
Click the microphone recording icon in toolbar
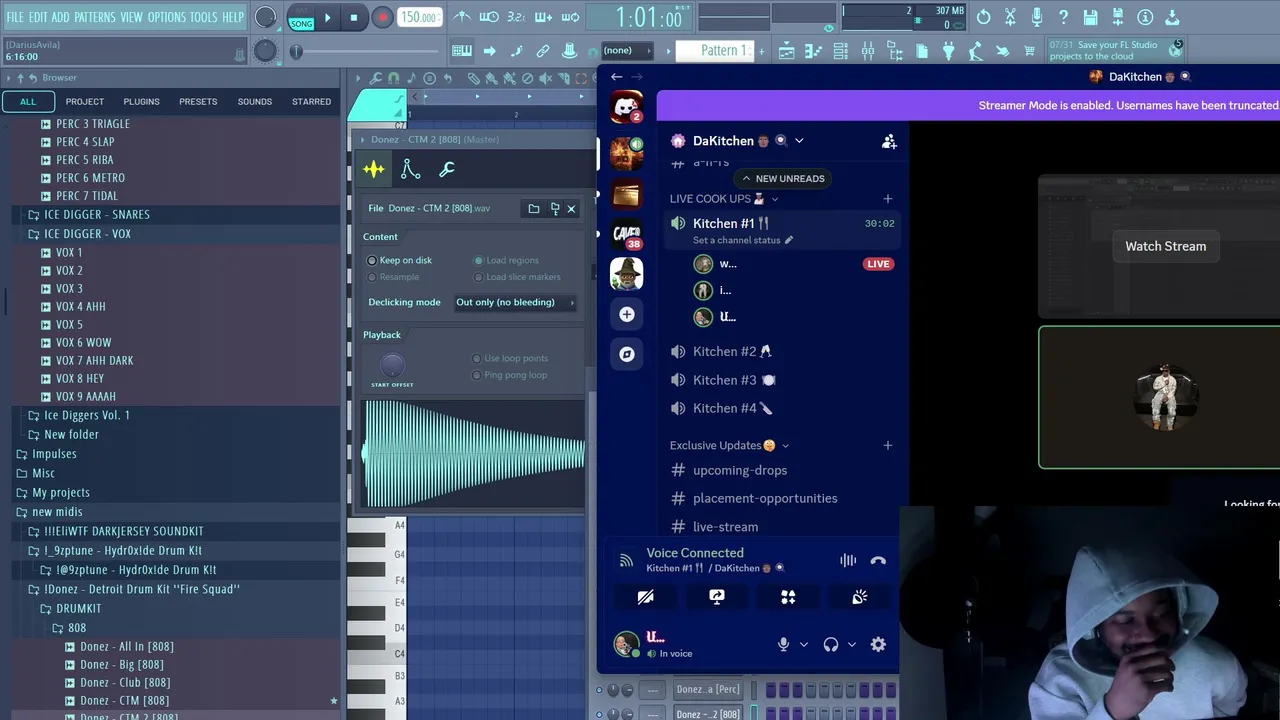tap(1037, 17)
